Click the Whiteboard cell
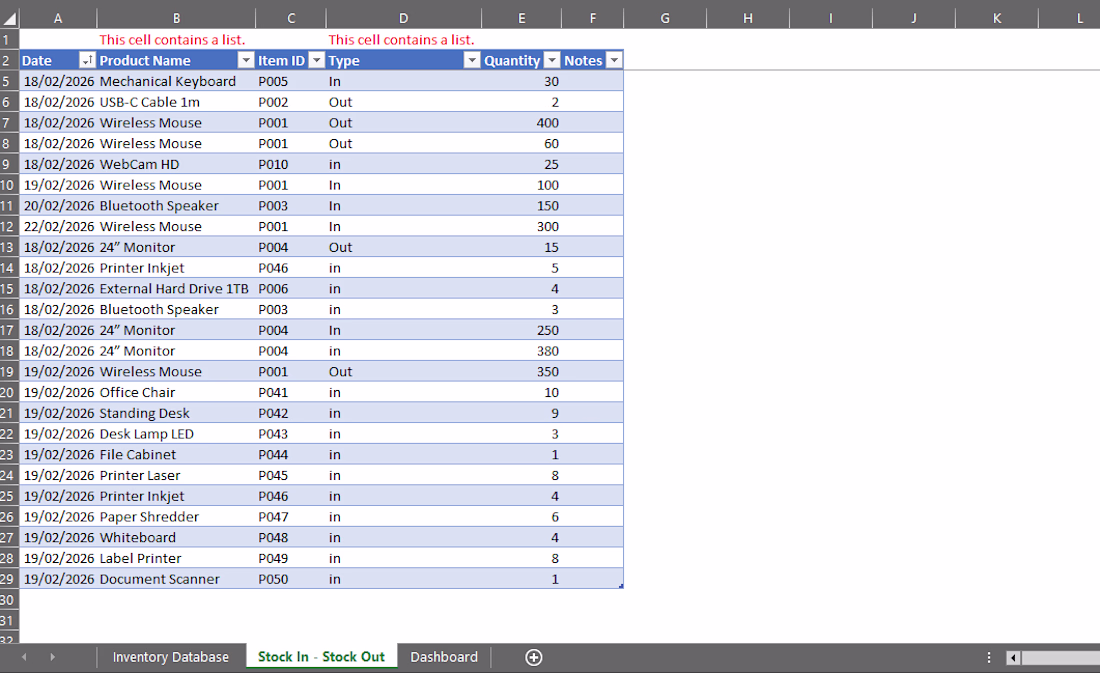The width and height of the screenshot is (1100, 673). 175,538
